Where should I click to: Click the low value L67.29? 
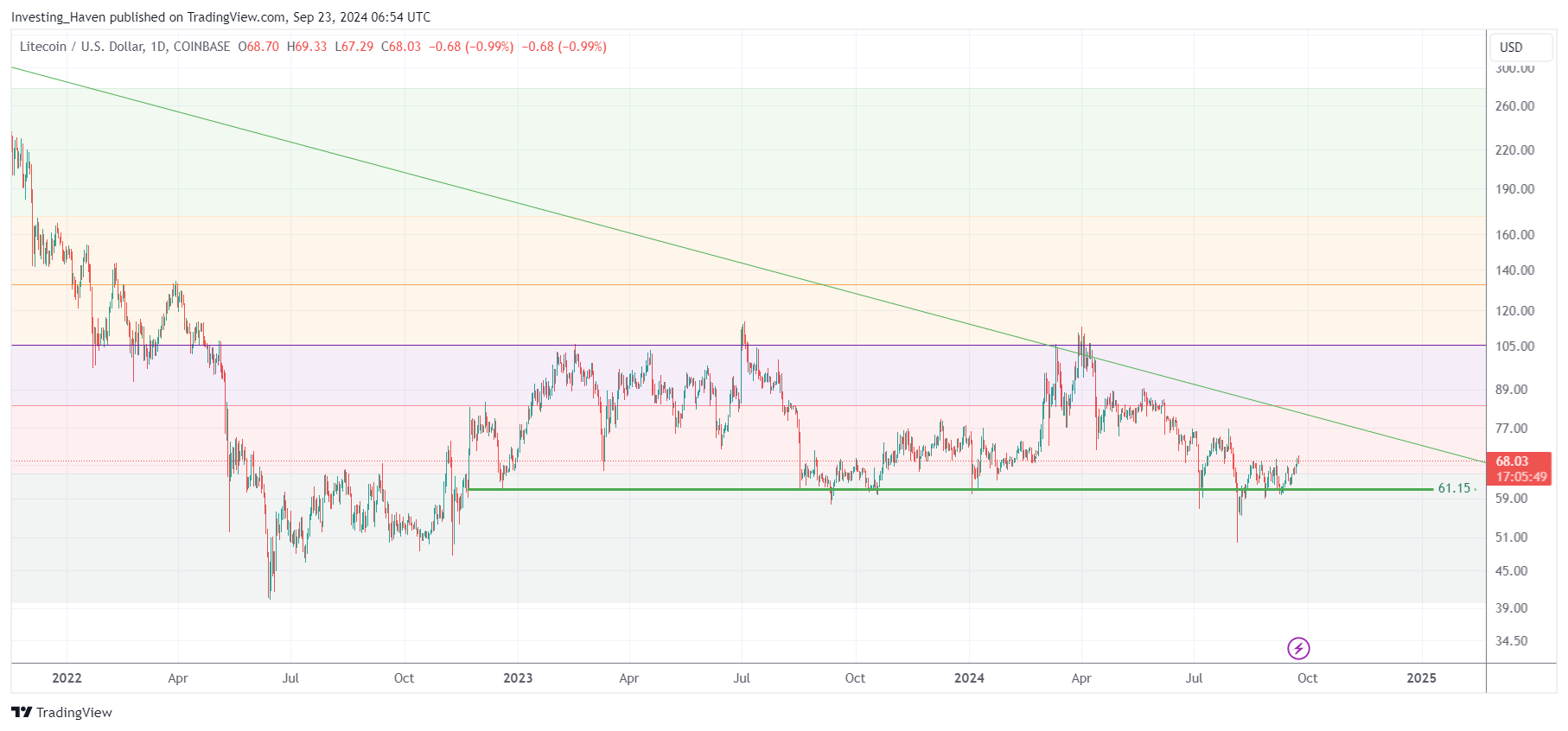click(x=354, y=47)
